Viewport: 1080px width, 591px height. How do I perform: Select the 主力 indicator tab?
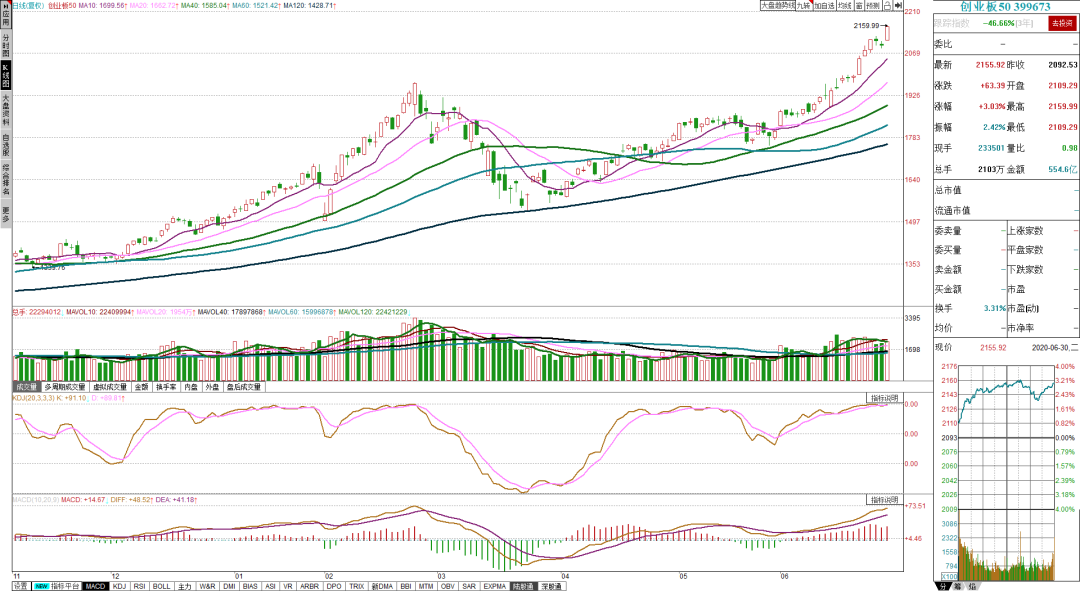(x=185, y=586)
